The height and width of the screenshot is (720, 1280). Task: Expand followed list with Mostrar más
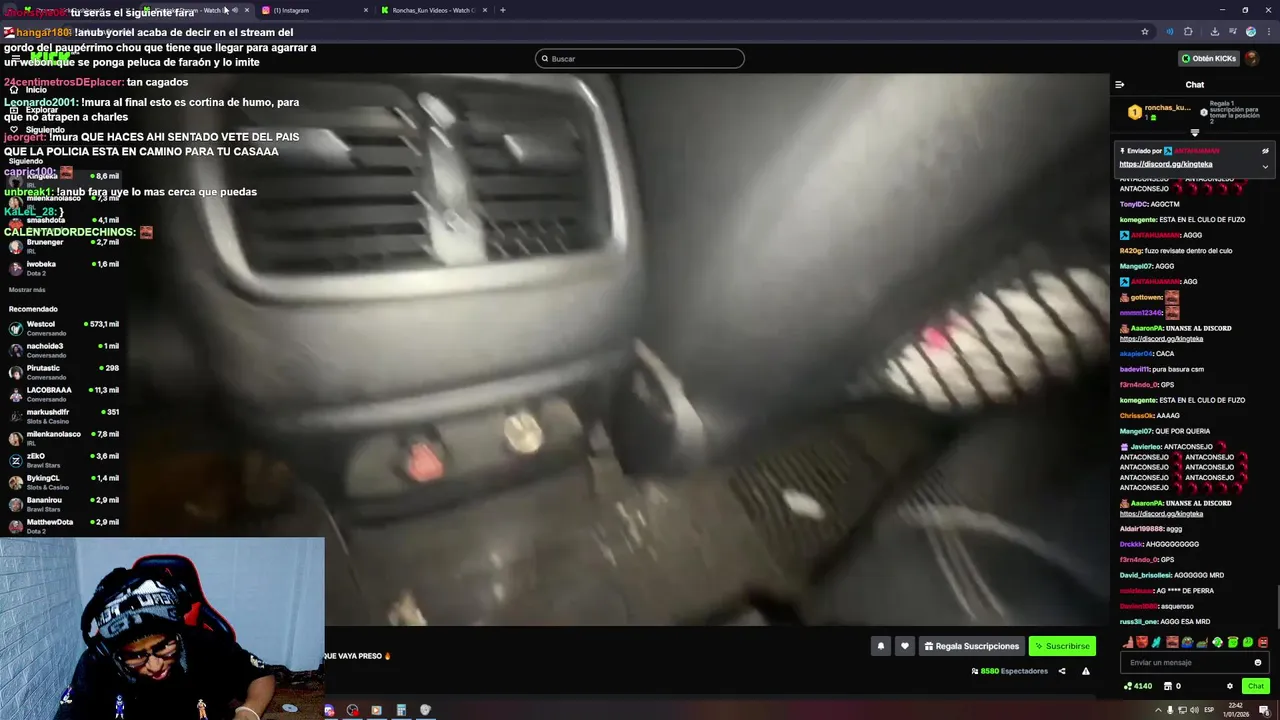[x=27, y=290]
